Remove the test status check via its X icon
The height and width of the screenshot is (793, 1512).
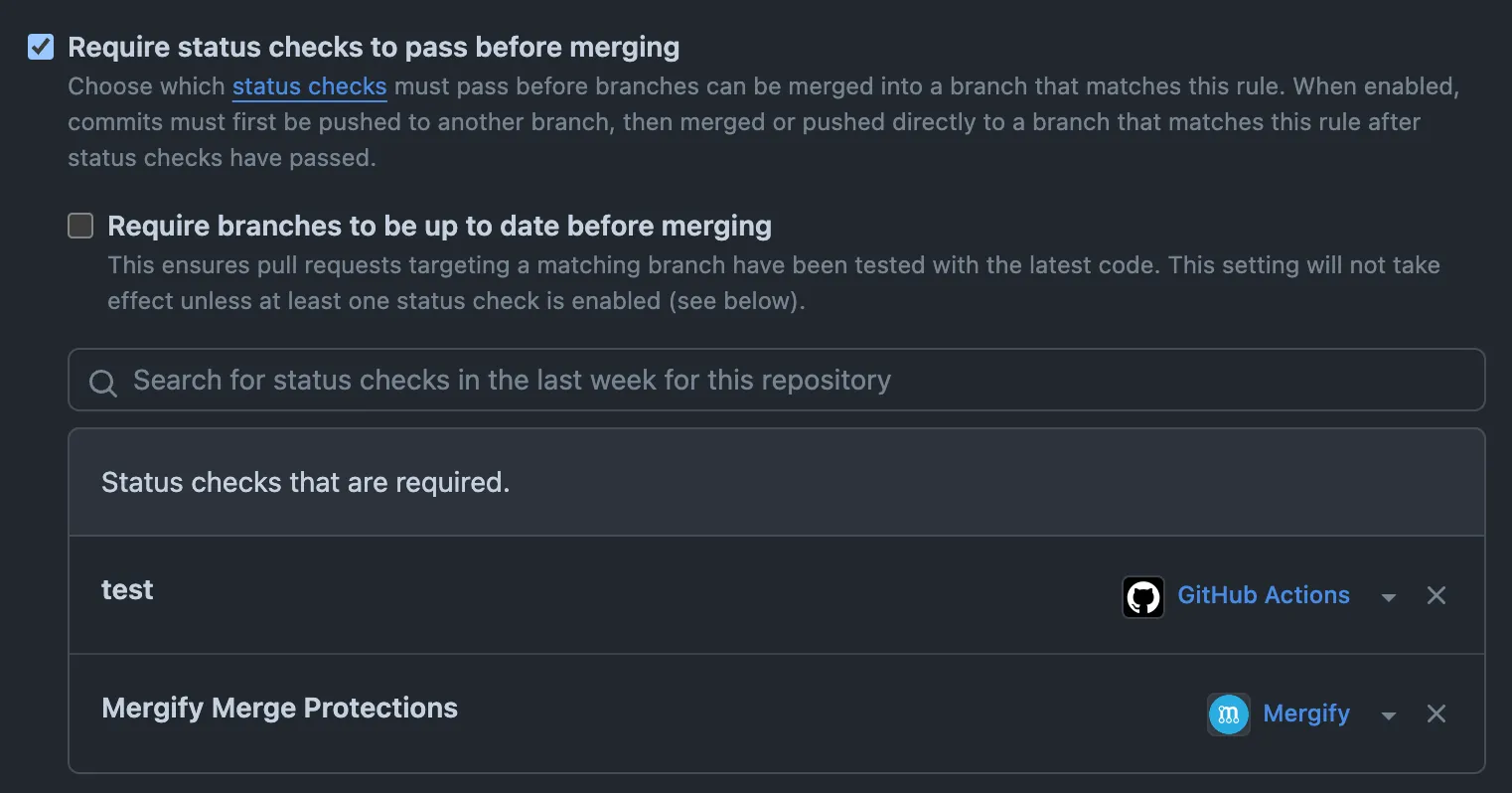tap(1436, 595)
